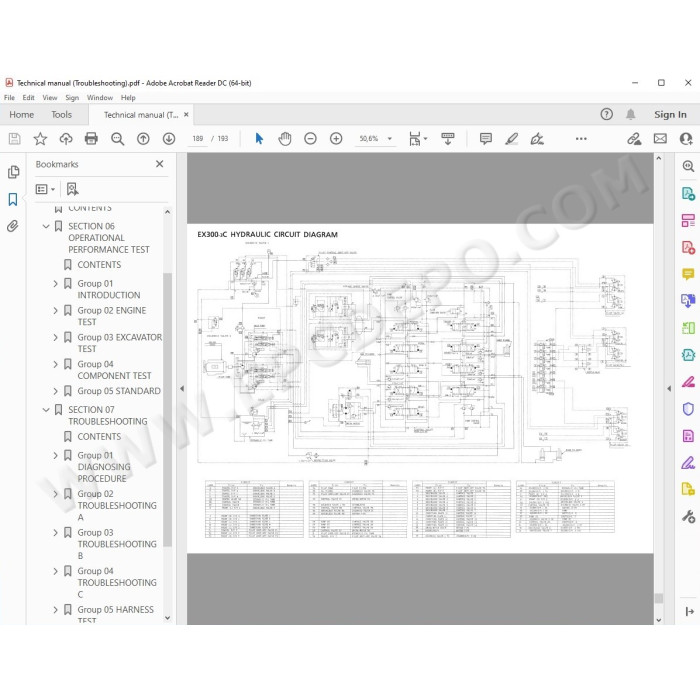Expand Group 03 TROUBLESHOOTING B bookmark
700x700 pixels.
(x=55, y=533)
